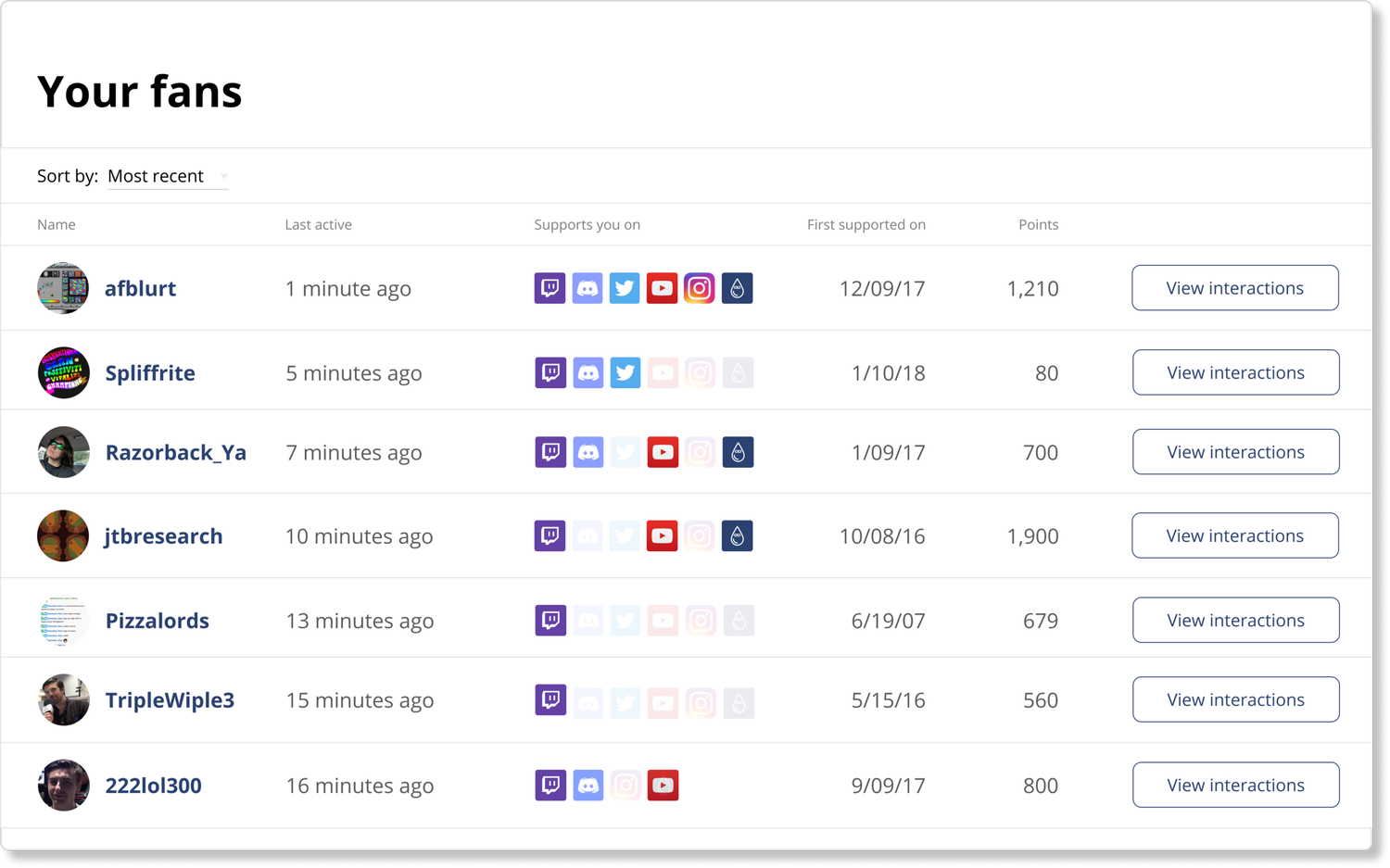The height and width of the screenshot is (868, 1390).
Task: Click jtbresearch's avatar picture
Action: tap(63, 535)
